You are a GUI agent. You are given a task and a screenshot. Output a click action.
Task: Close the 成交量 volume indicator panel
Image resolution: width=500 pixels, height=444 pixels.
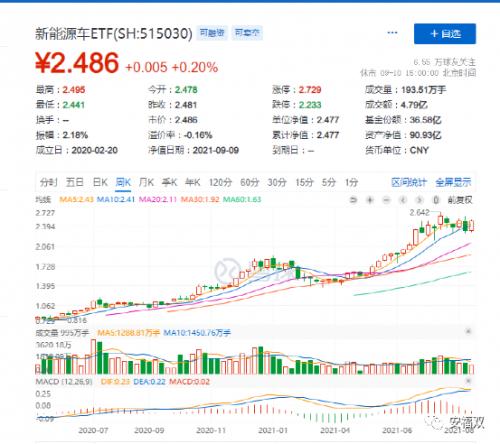point(468,331)
